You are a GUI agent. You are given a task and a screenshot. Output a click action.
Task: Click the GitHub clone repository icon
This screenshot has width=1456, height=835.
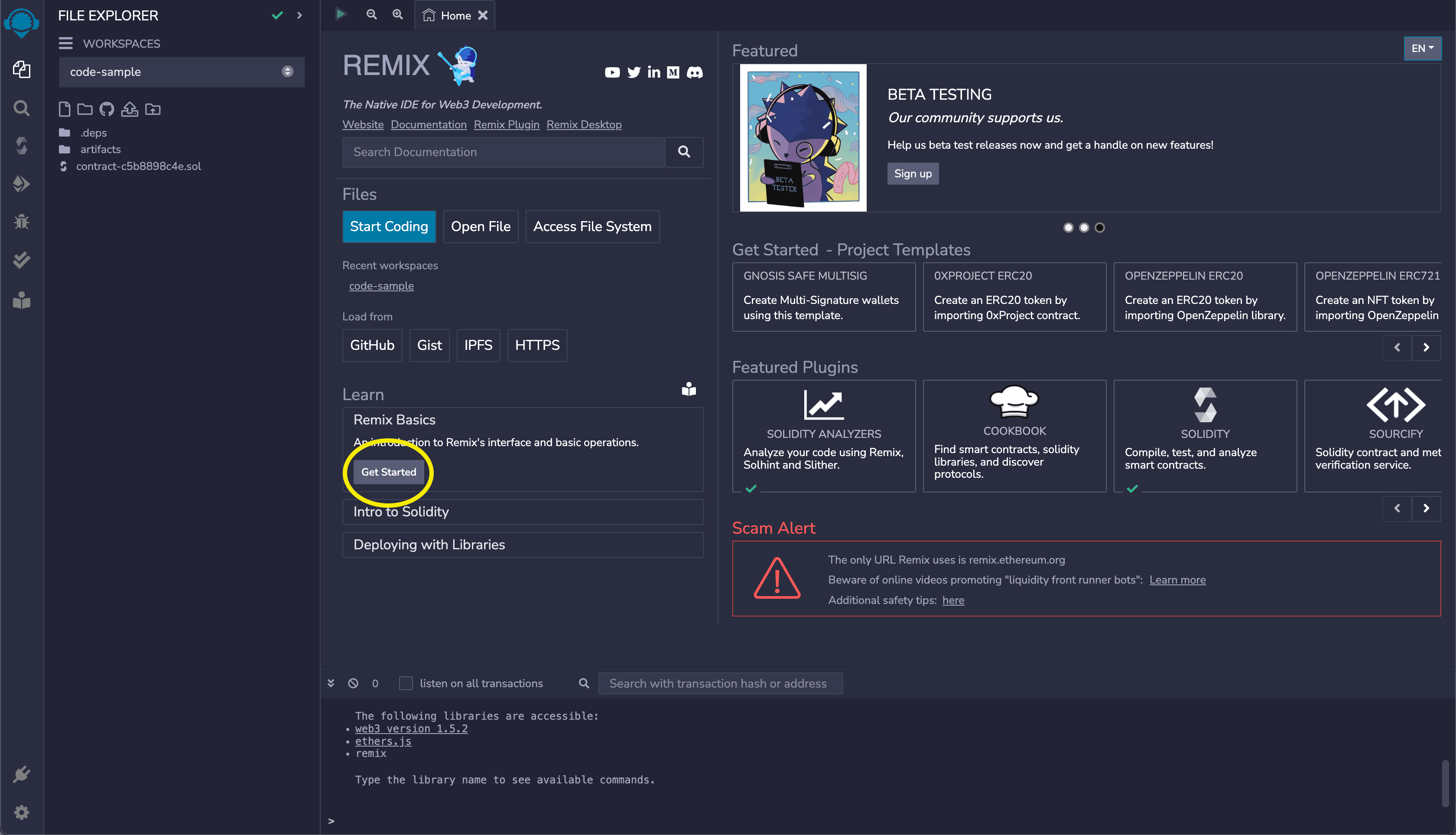(x=107, y=109)
